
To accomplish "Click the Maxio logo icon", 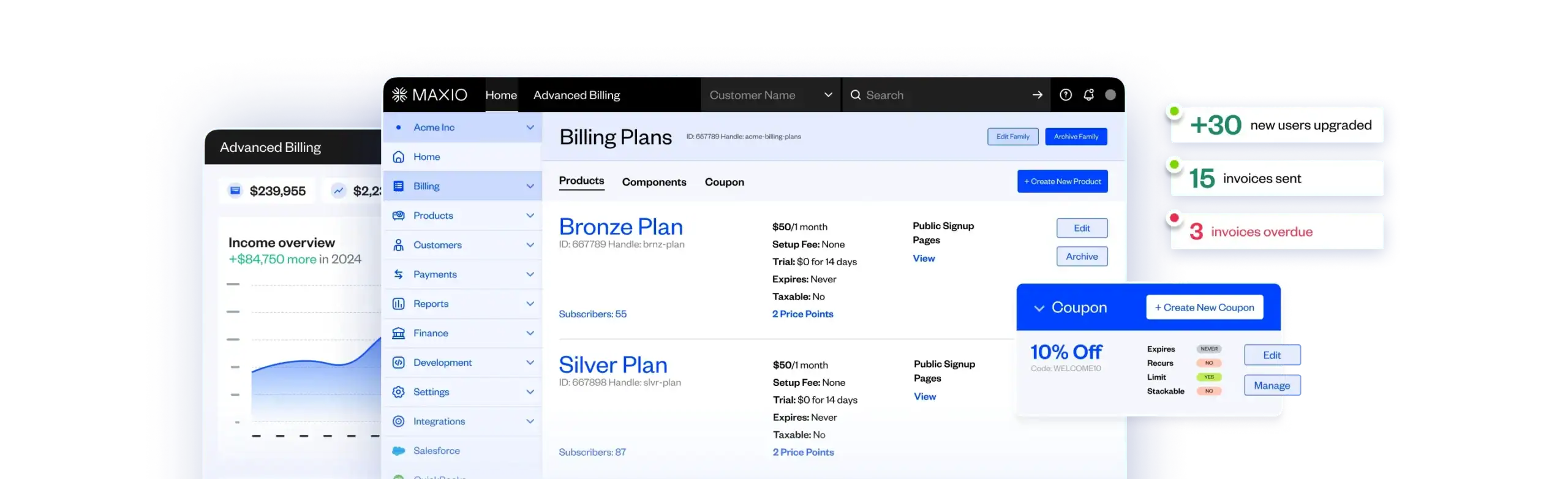I will (399, 95).
